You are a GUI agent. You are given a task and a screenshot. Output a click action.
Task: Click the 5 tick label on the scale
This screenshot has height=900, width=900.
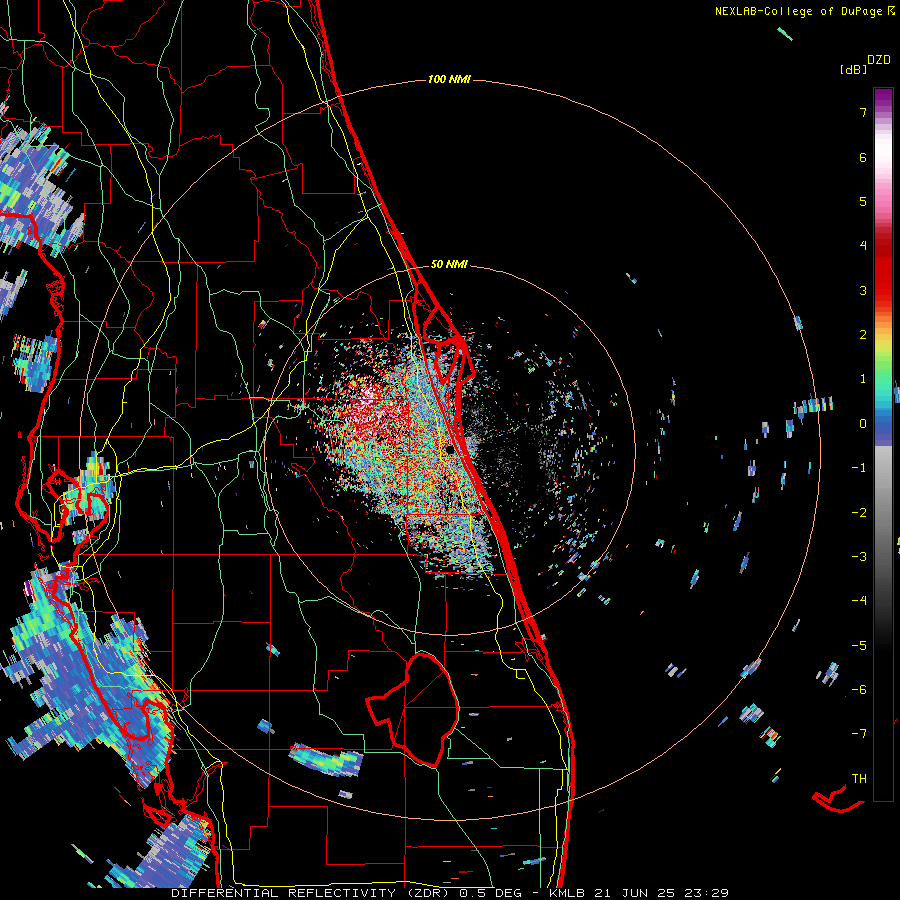pos(863,201)
